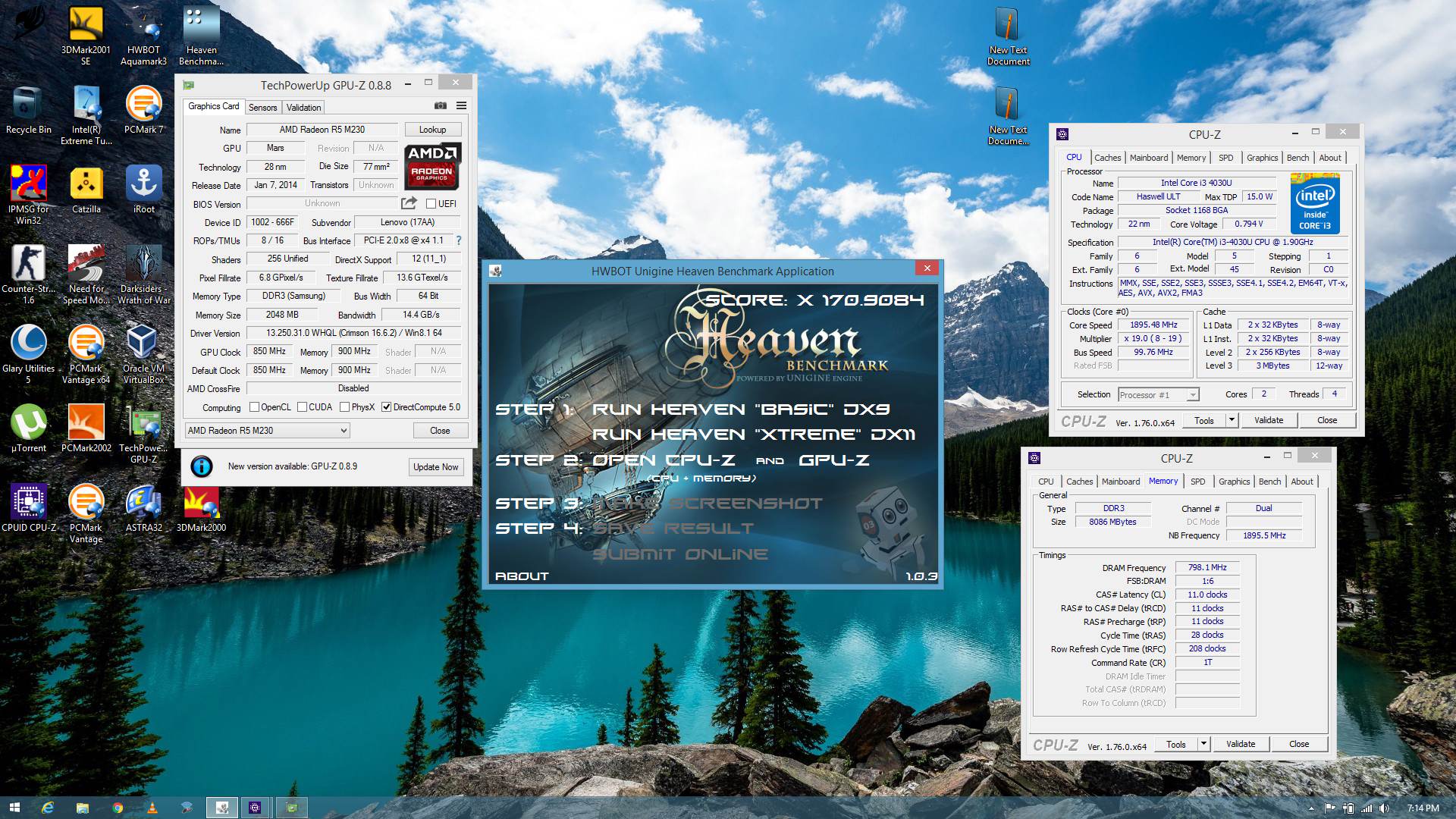The height and width of the screenshot is (819, 1456).
Task: Open TechPowerUp GPU-Z desktop shortcut
Action: (x=143, y=434)
